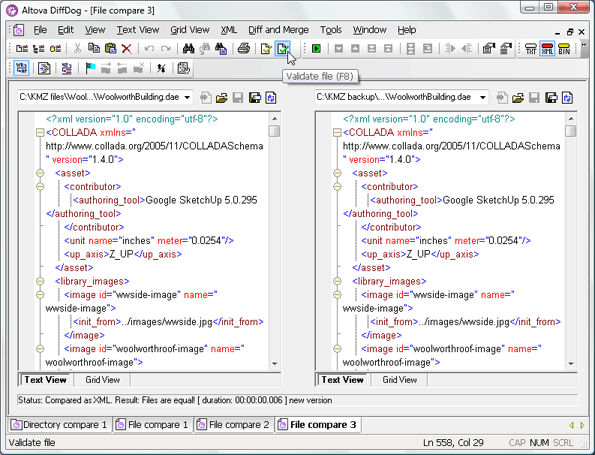Collapse the COLLADA node in right pane
Image resolution: width=595 pixels, height=455 pixels.
pyautogui.click(x=337, y=132)
